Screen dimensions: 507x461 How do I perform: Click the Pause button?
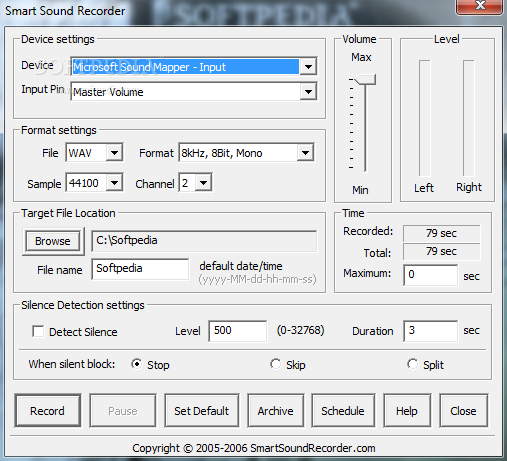click(123, 411)
